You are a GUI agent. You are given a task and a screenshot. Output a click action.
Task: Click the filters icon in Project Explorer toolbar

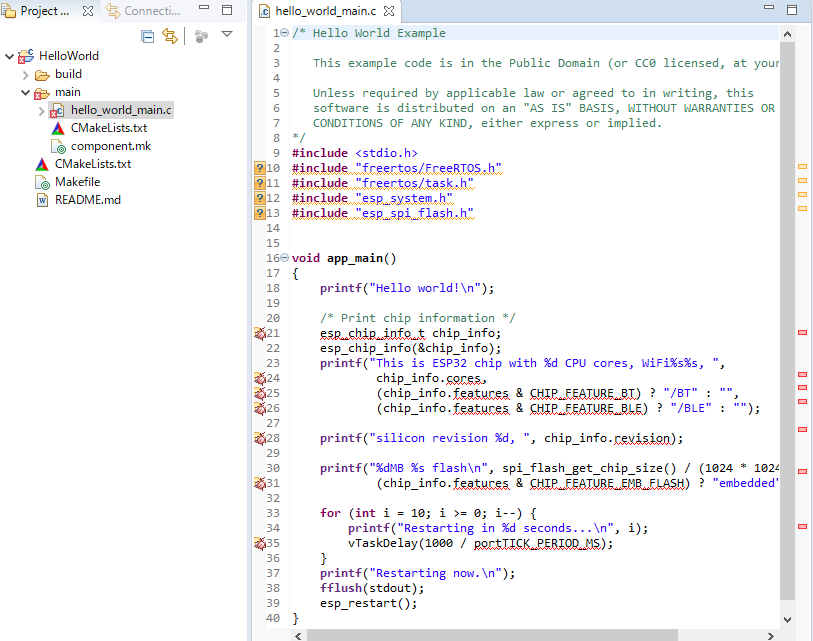pos(201,36)
